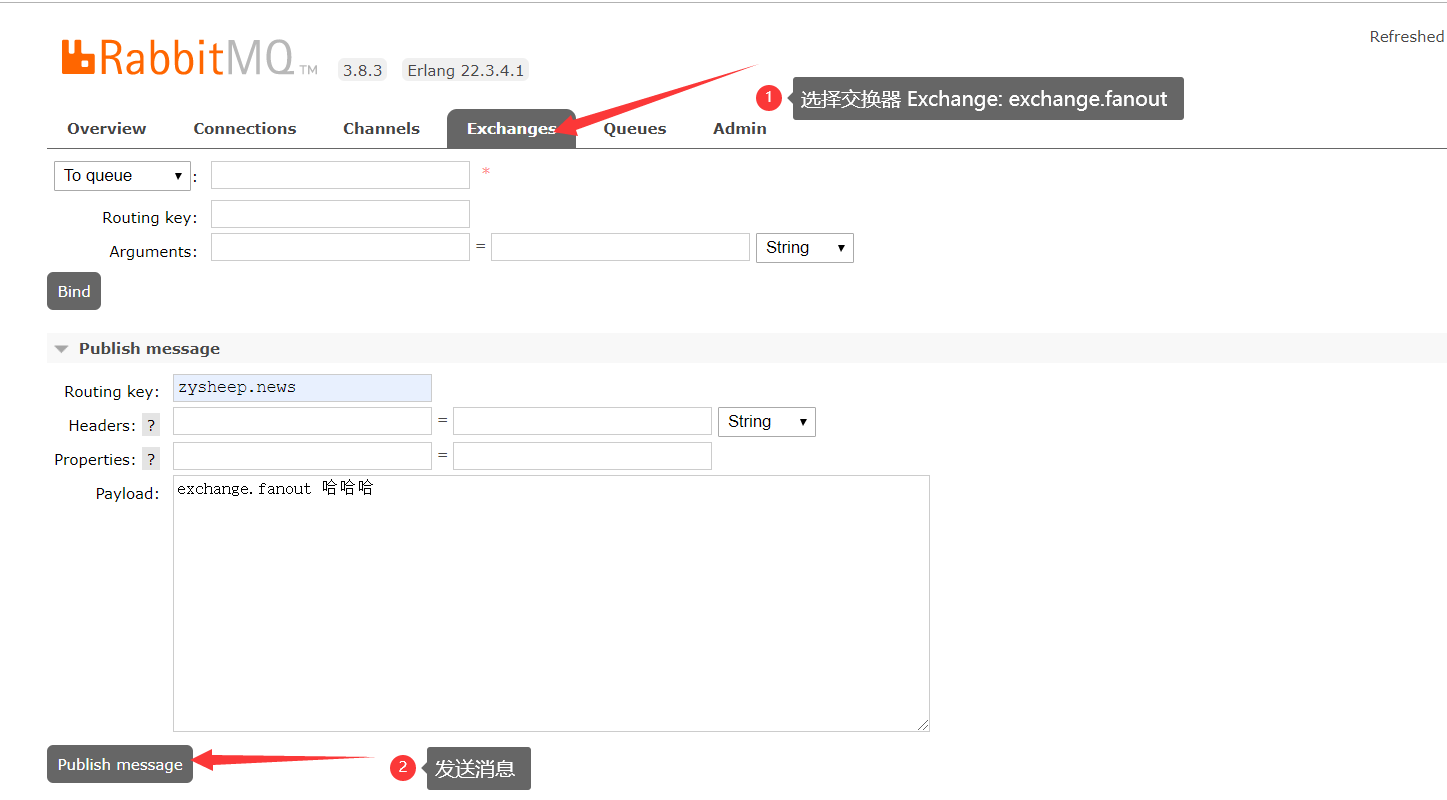This screenshot has width=1447, height=800.
Task: Open the Arguments String type dropdown
Action: 805,248
